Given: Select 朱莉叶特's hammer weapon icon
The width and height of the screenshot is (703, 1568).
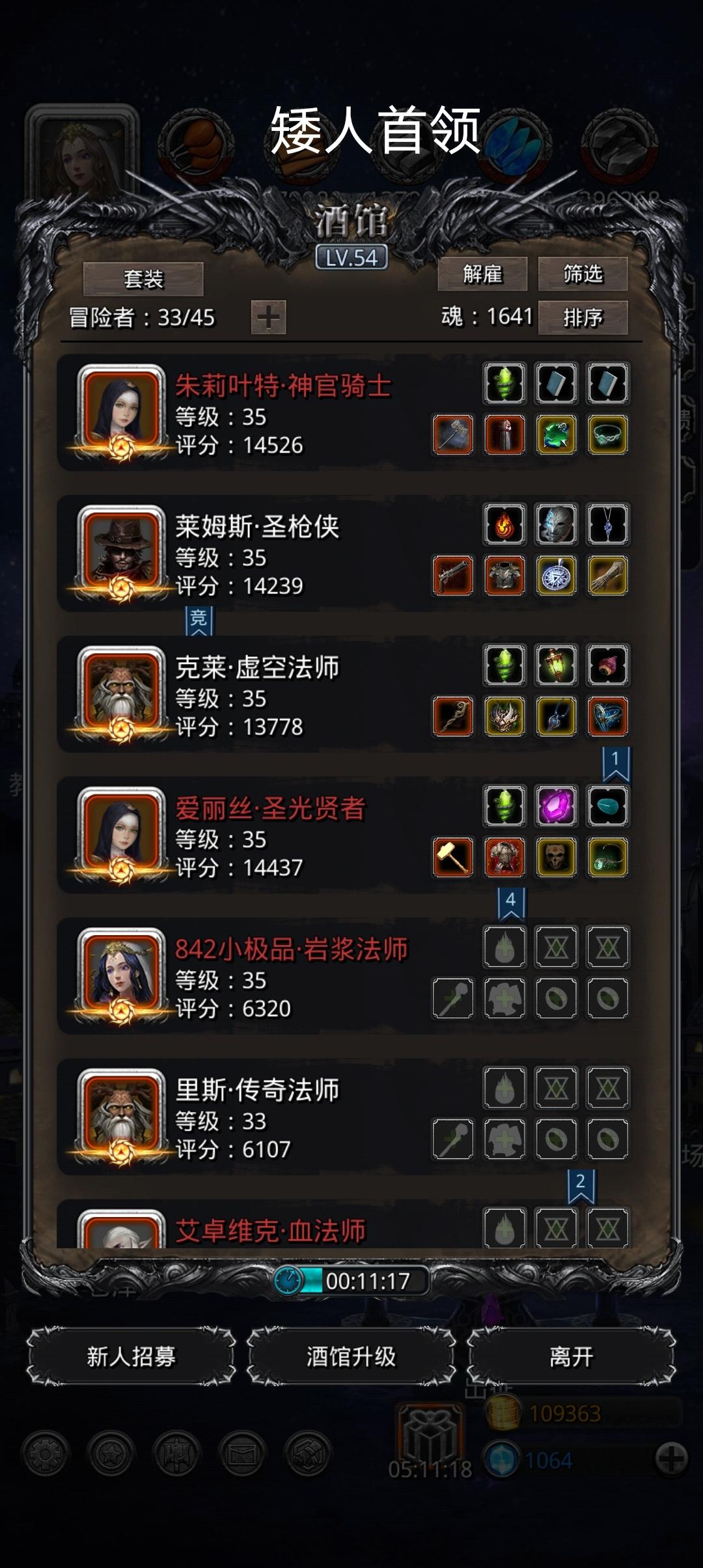Looking at the screenshot, I should [453, 434].
